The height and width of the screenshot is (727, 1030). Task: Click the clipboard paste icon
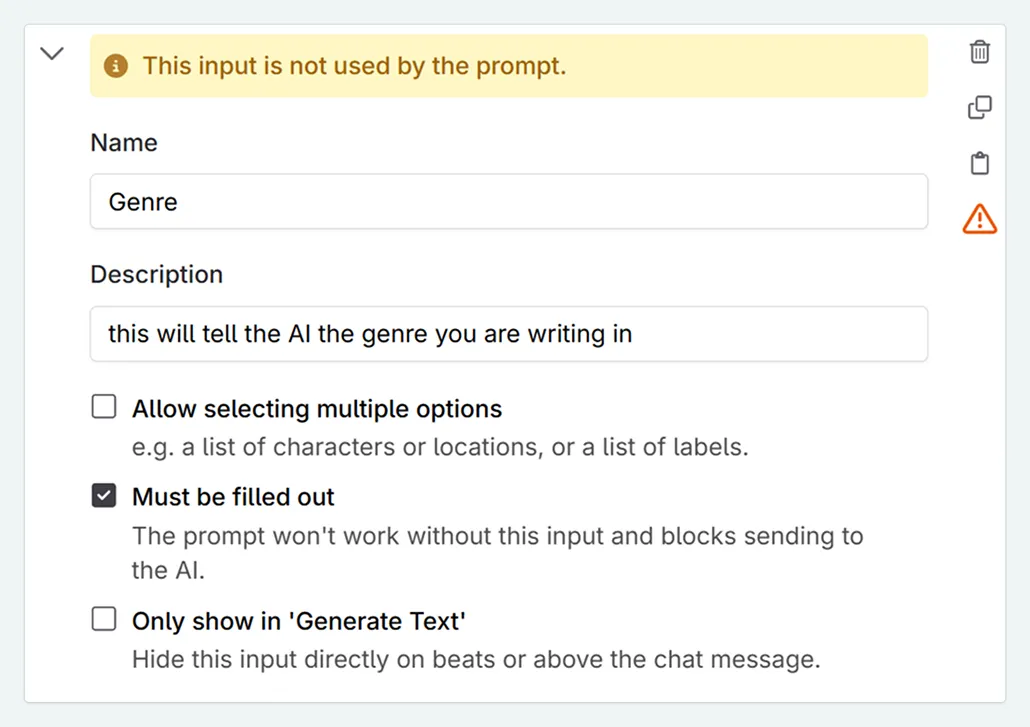tap(979, 162)
